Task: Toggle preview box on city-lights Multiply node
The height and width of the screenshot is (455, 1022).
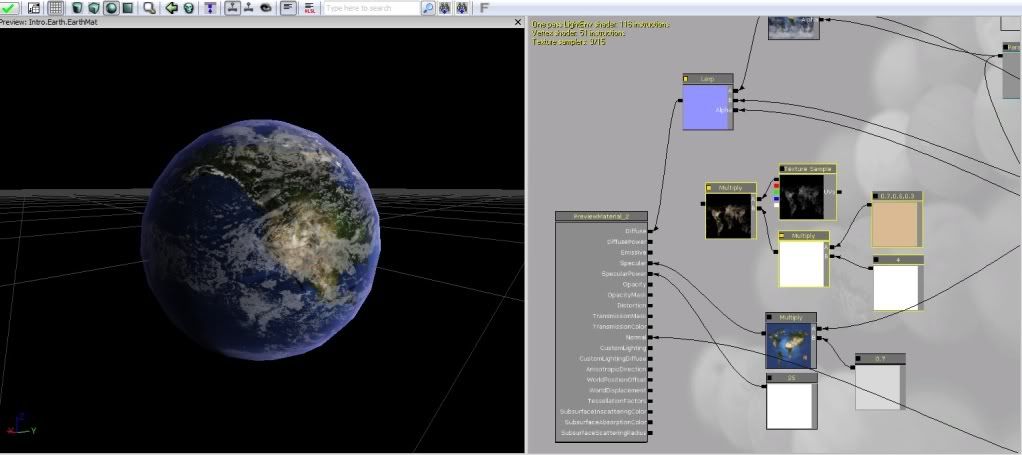Action: pyautogui.click(x=710, y=188)
